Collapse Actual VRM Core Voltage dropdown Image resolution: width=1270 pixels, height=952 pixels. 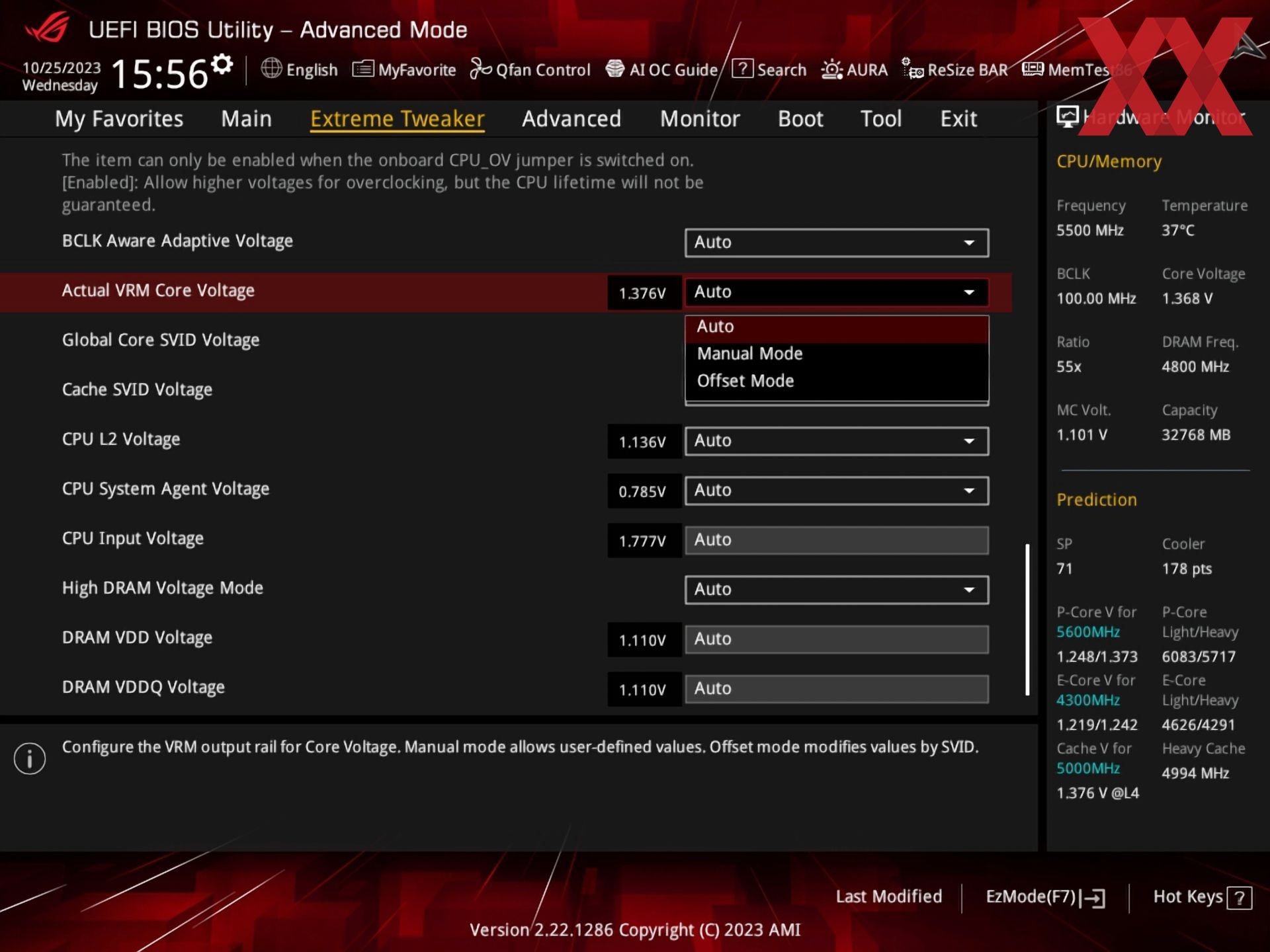click(837, 292)
